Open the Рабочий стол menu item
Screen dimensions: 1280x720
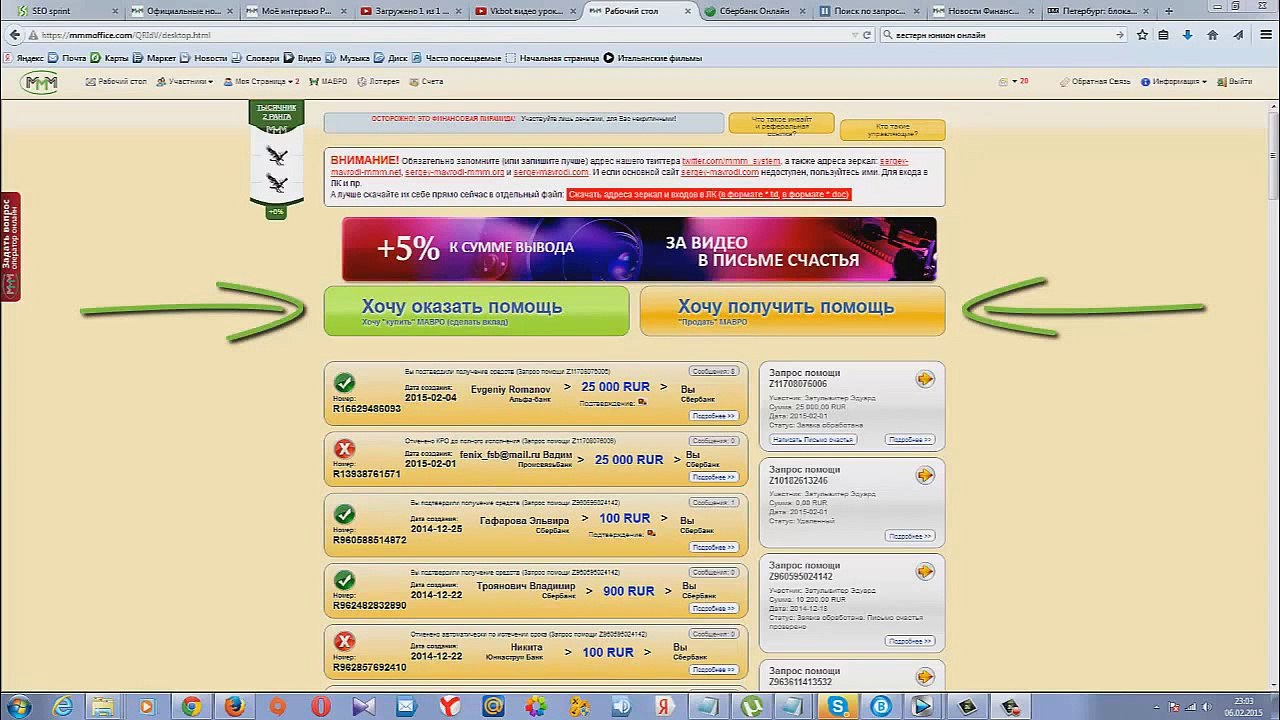point(117,81)
